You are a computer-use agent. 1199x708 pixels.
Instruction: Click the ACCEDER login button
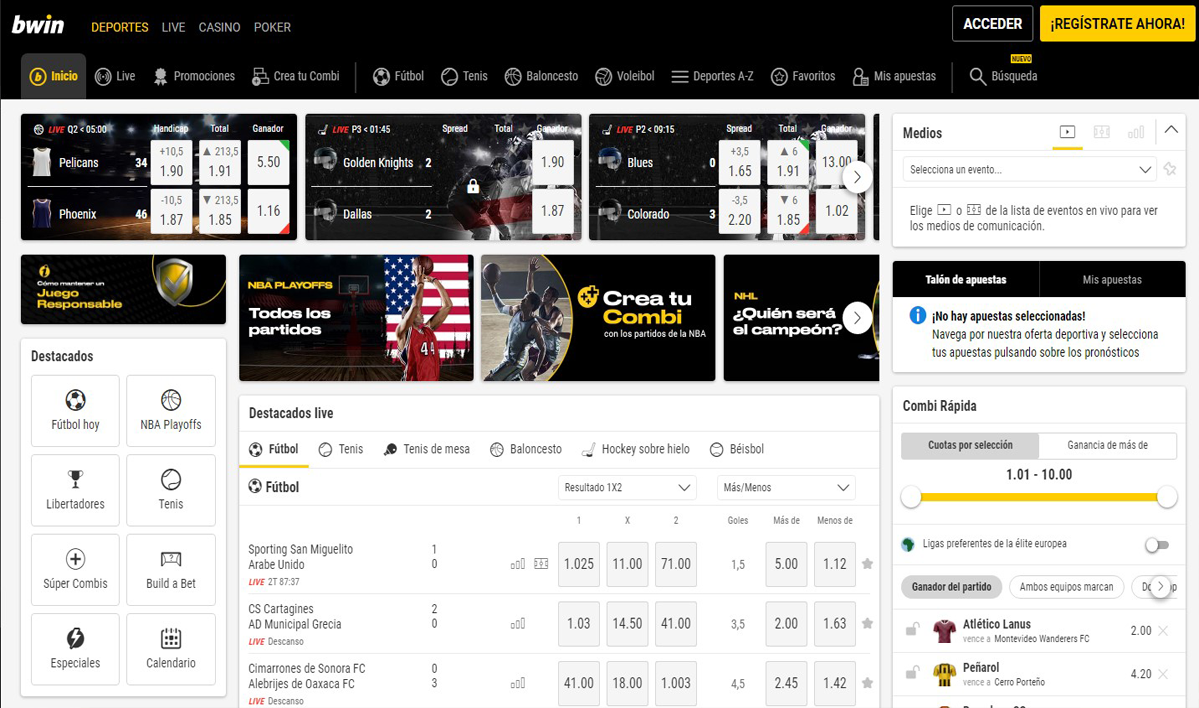point(993,24)
